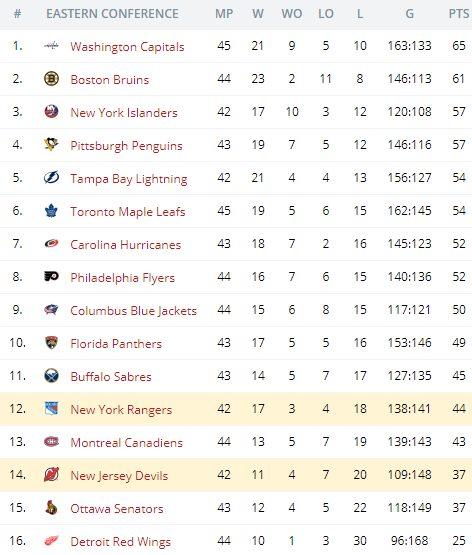Click the Eastern Conference column header
472x555 pixels.
(x=112, y=14)
